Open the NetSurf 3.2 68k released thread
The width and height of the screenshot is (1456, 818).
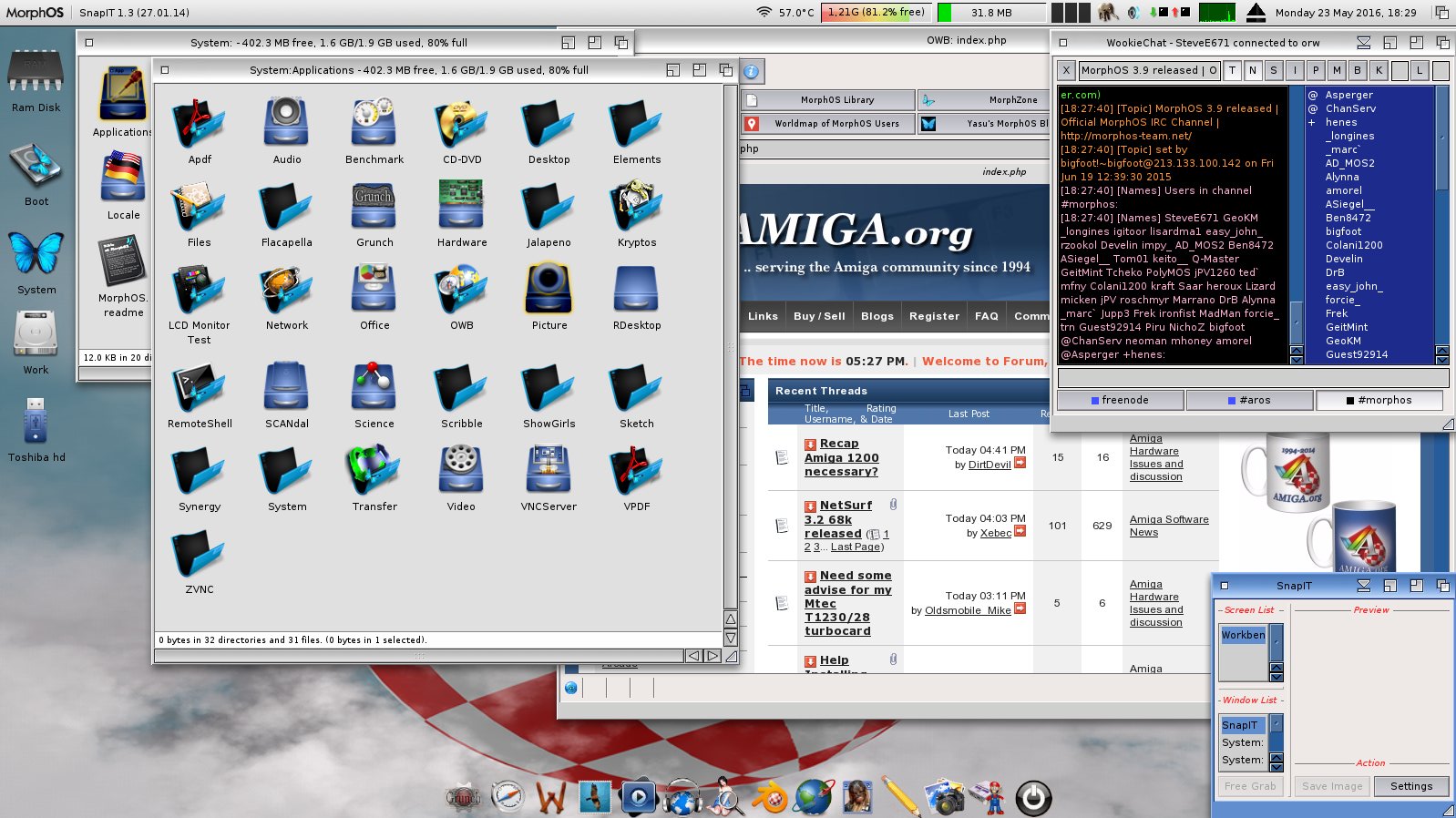[837, 519]
